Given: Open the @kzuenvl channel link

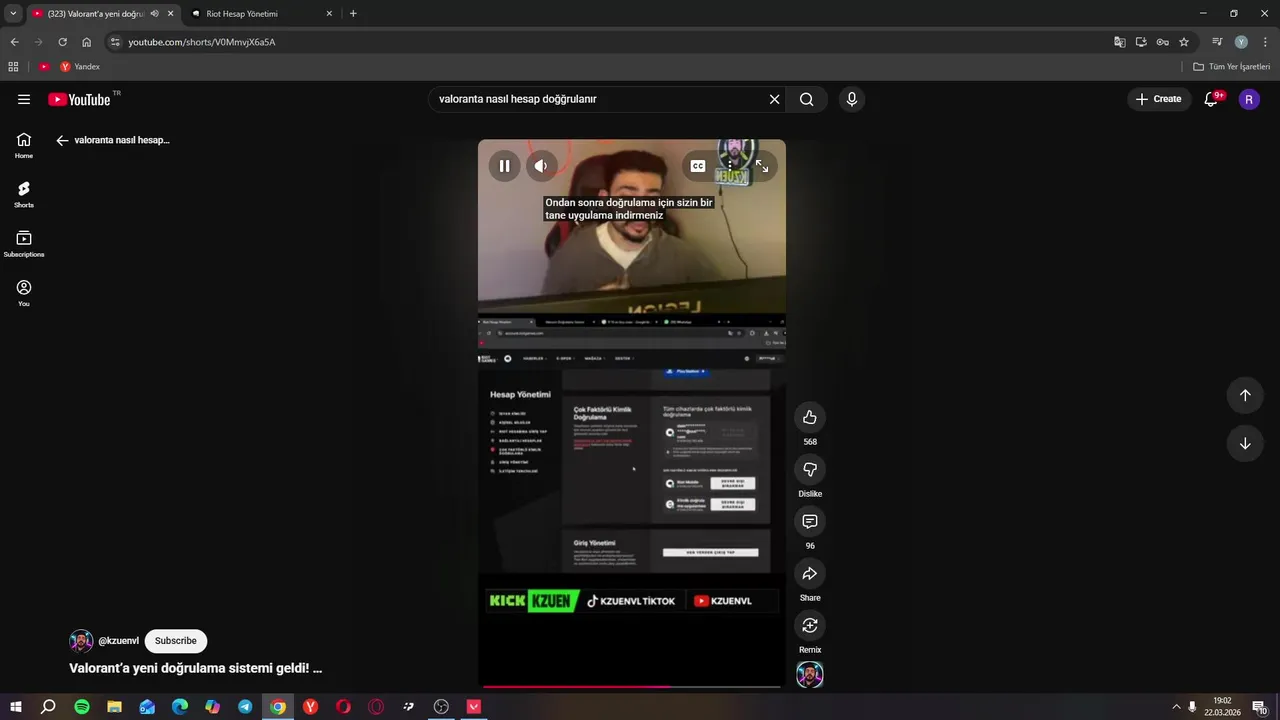Looking at the screenshot, I should (x=118, y=641).
